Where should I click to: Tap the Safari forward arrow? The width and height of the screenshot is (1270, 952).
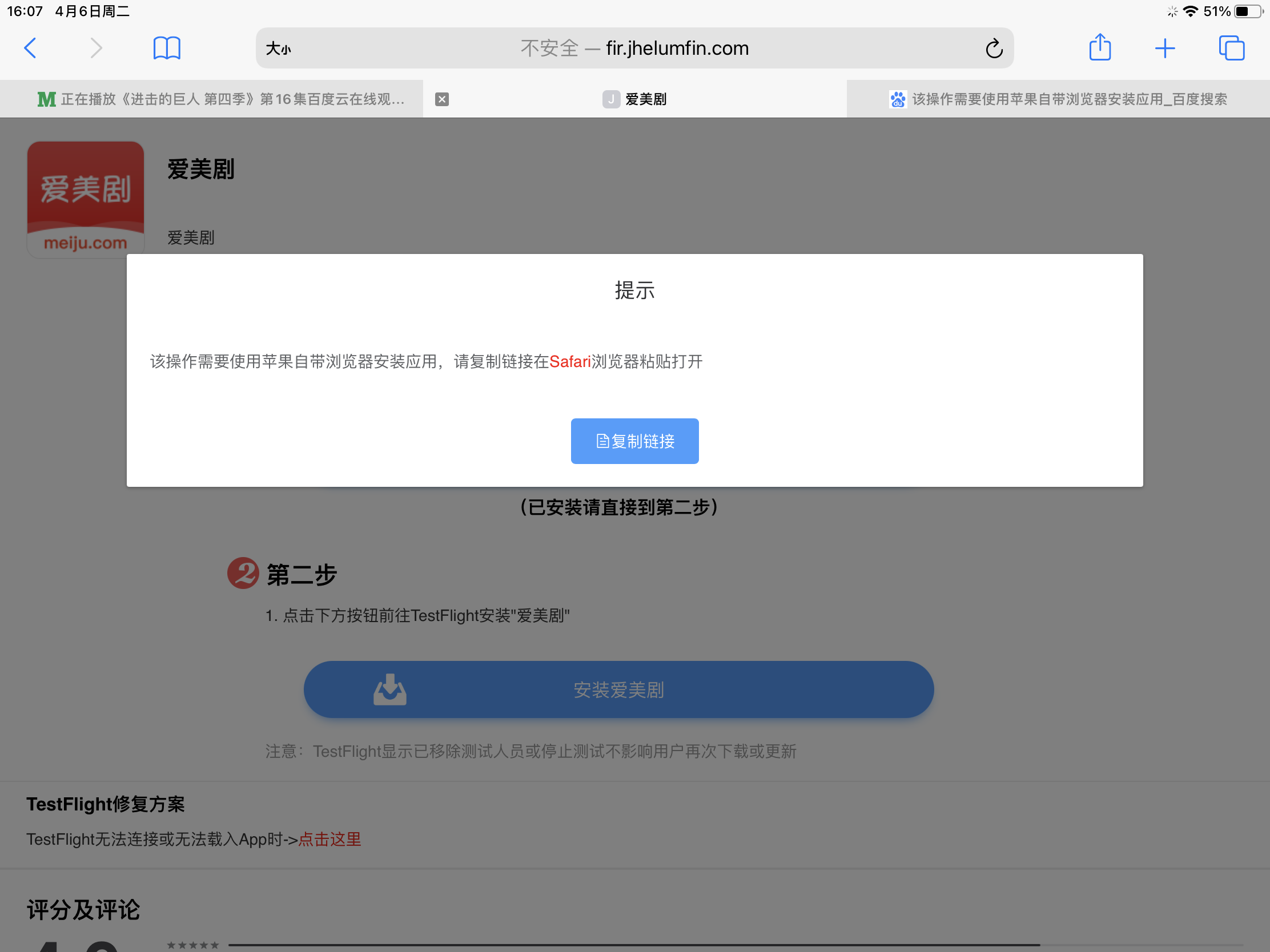tap(96, 48)
